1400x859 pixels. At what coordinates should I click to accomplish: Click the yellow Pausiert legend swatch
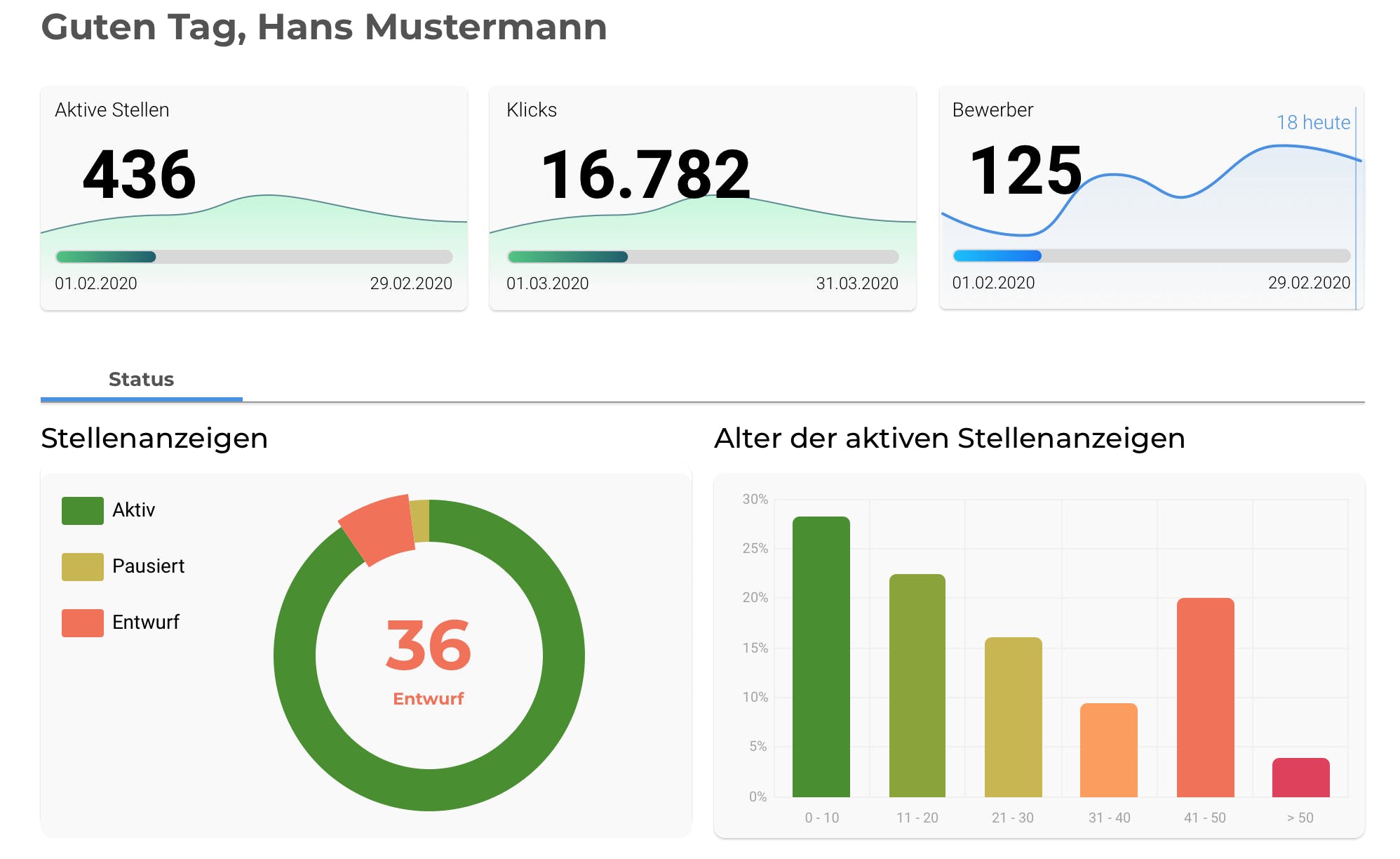coord(82,567)
